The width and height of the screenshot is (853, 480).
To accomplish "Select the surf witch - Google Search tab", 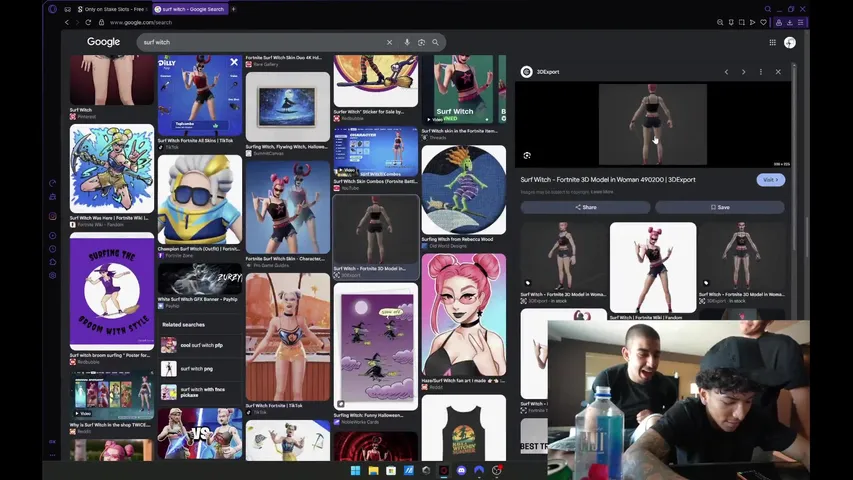I will tap(189, 9).
